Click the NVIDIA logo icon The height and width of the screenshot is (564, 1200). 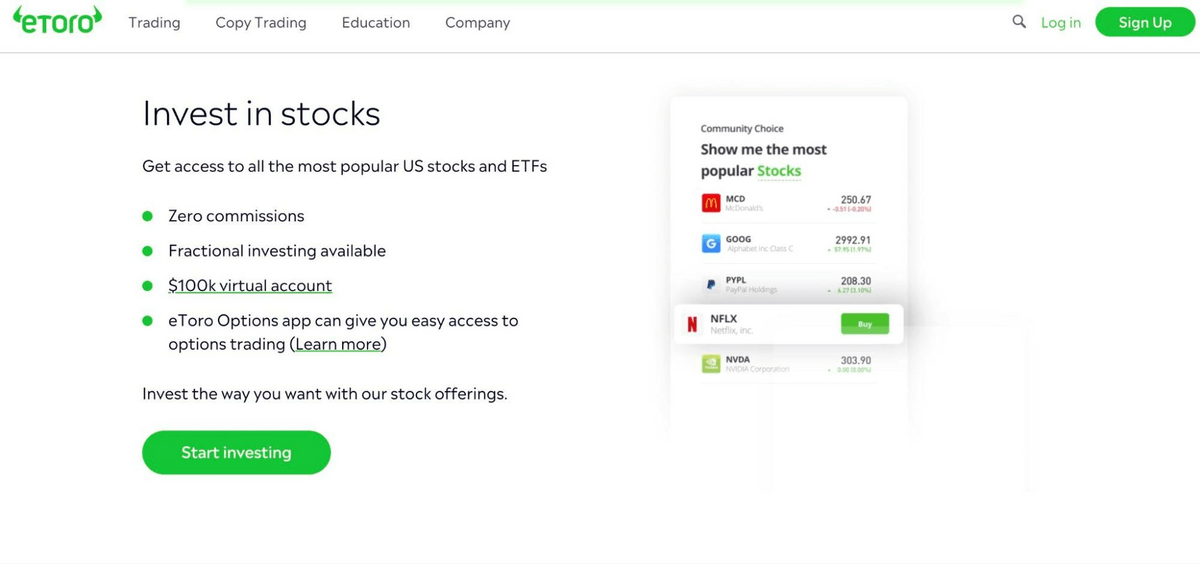coord(711,364)
